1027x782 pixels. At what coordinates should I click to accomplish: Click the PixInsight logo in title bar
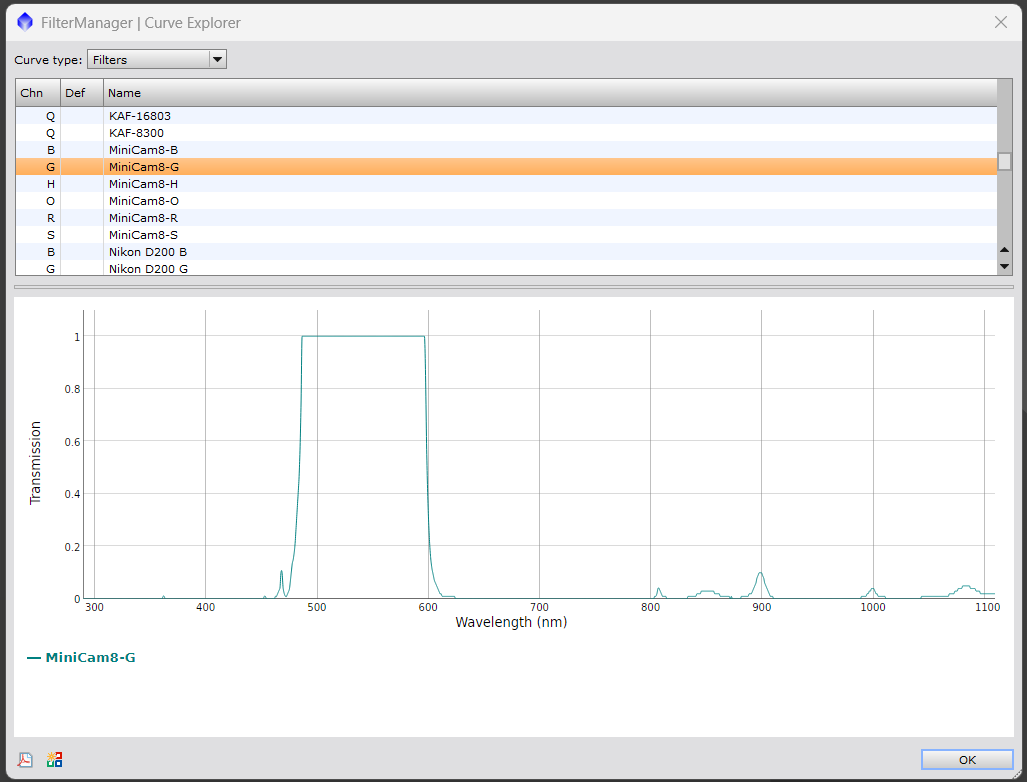[x=25, y=22]
